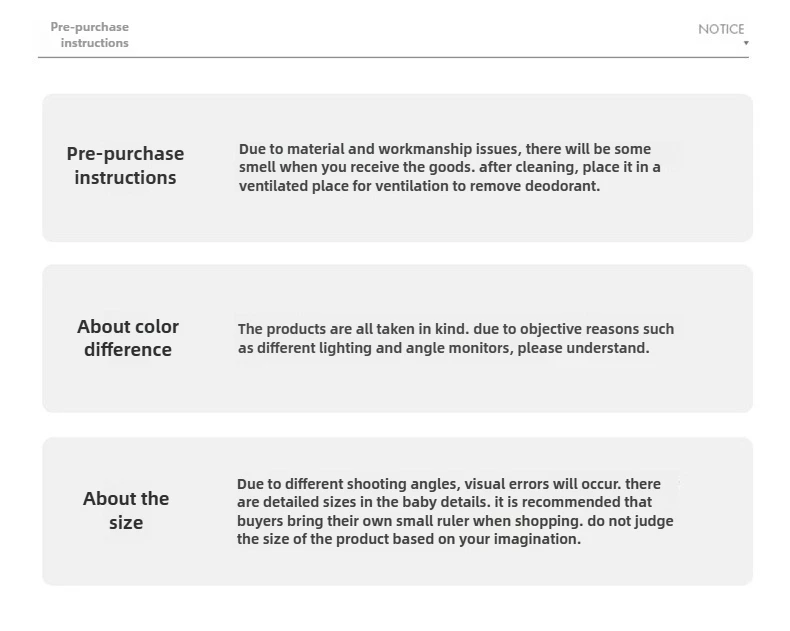Click the bold Pre-purchase instructions card title
This screenshot has width=790, height=631.
125,165
